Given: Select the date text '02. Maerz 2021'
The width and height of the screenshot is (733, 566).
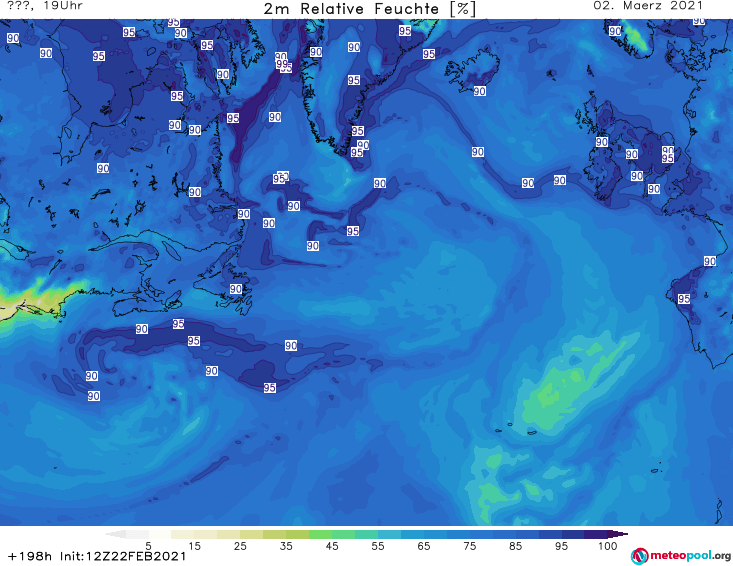Looking at the screenshot, I should pyautogui.click(x=648, y=6).
